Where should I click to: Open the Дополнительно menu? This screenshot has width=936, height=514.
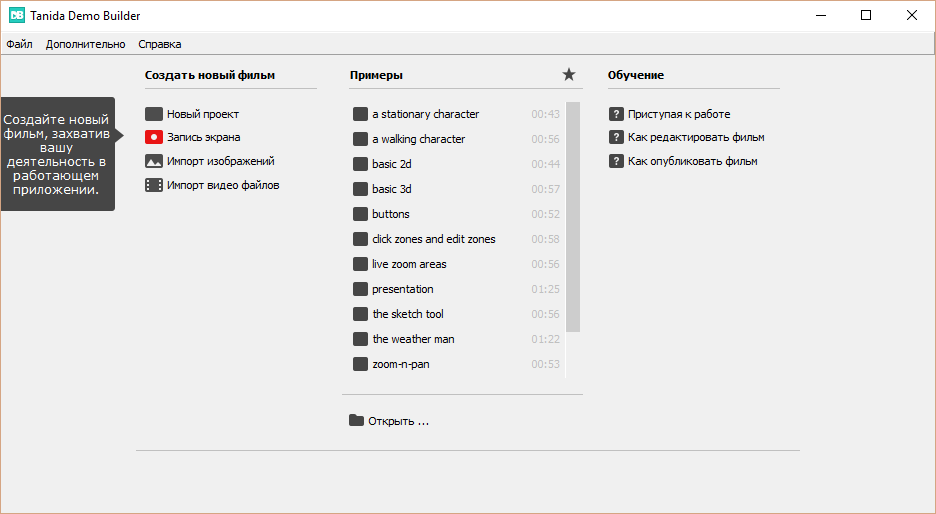click(86, 44)
